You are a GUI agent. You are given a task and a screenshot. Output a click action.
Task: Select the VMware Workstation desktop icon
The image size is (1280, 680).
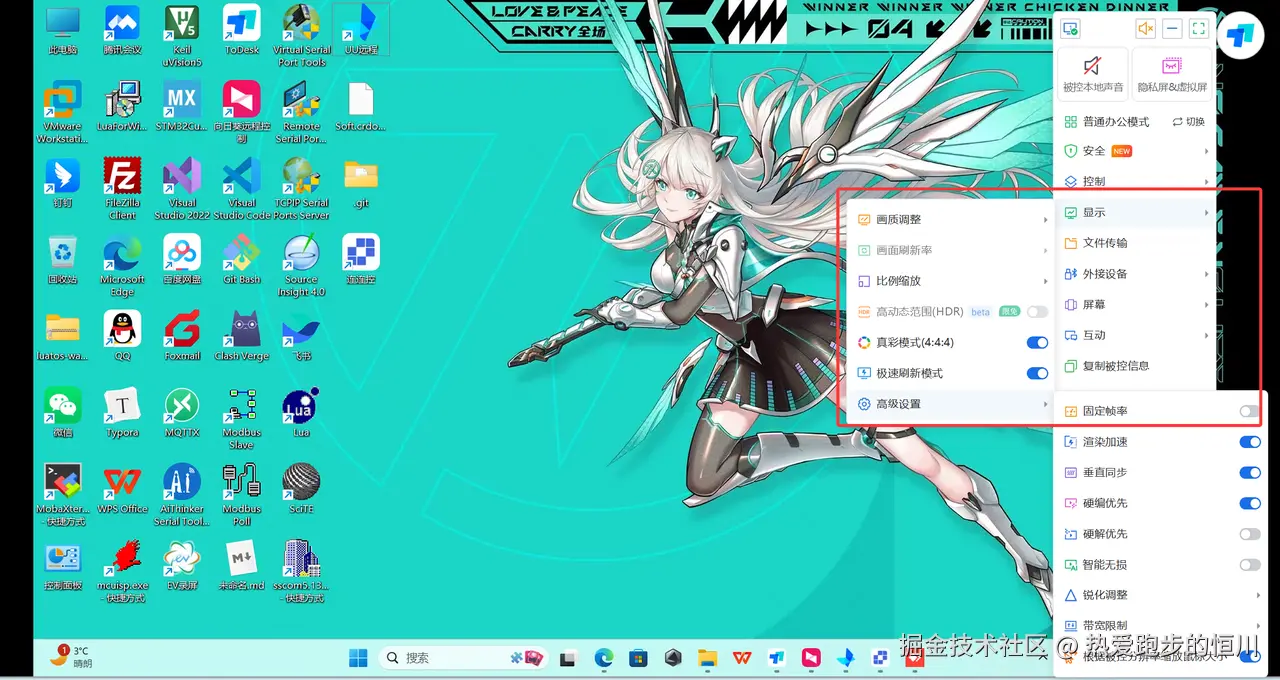[x=62, y=112]
